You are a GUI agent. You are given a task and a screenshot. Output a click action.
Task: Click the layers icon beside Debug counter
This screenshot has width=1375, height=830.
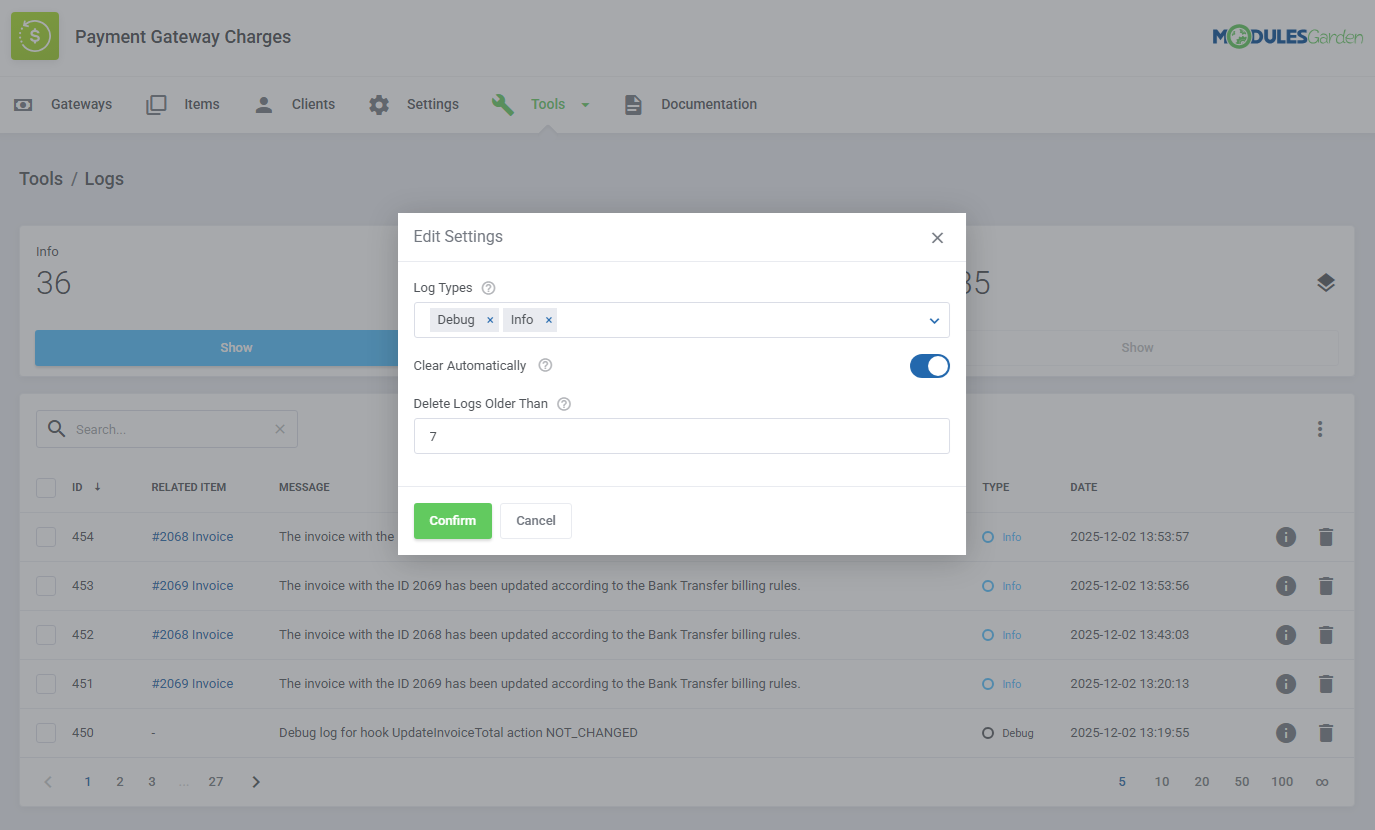(x=1326, y=282)
